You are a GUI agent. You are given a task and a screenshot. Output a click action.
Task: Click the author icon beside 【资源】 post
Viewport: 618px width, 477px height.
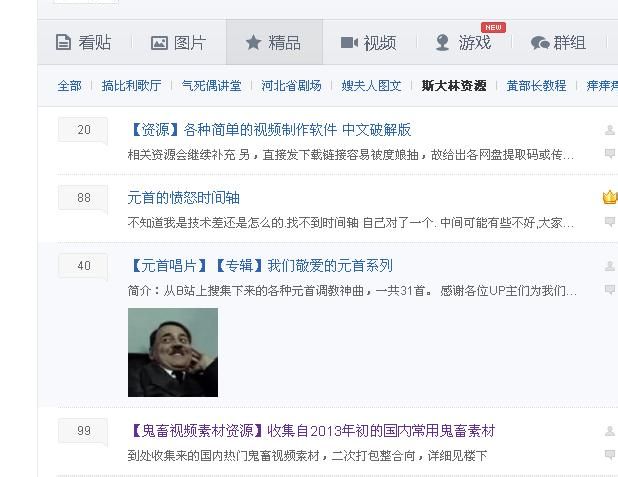(x=610, y=130)
